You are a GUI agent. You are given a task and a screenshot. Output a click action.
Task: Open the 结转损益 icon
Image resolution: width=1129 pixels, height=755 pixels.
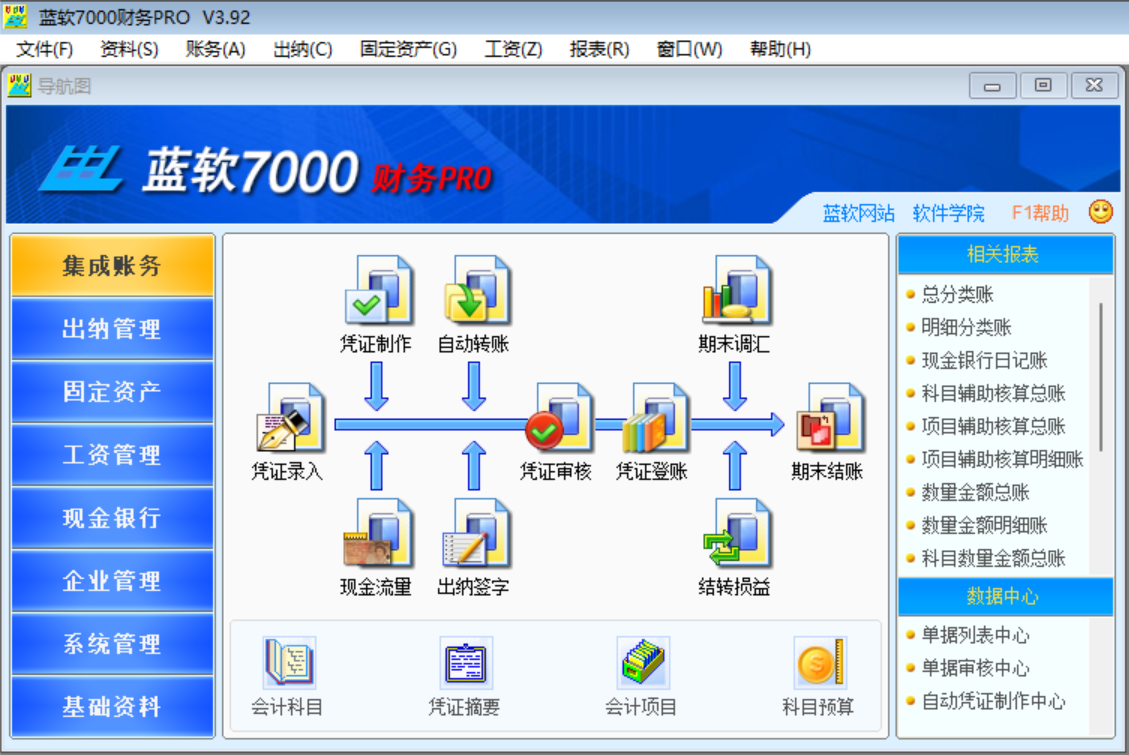click(735, 534)
